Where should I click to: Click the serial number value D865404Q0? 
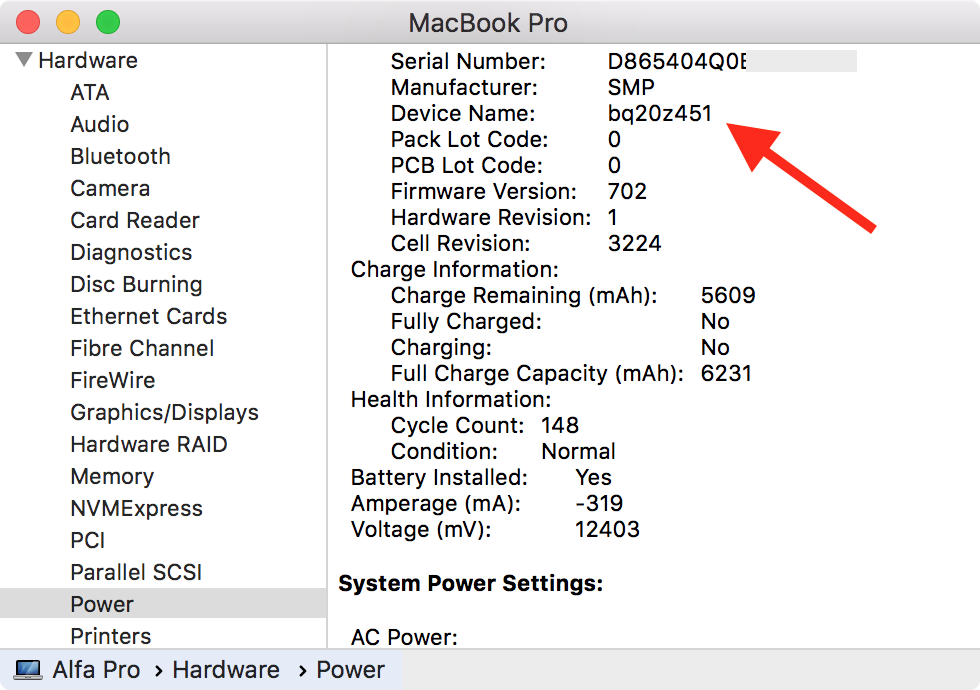(677, 61)
